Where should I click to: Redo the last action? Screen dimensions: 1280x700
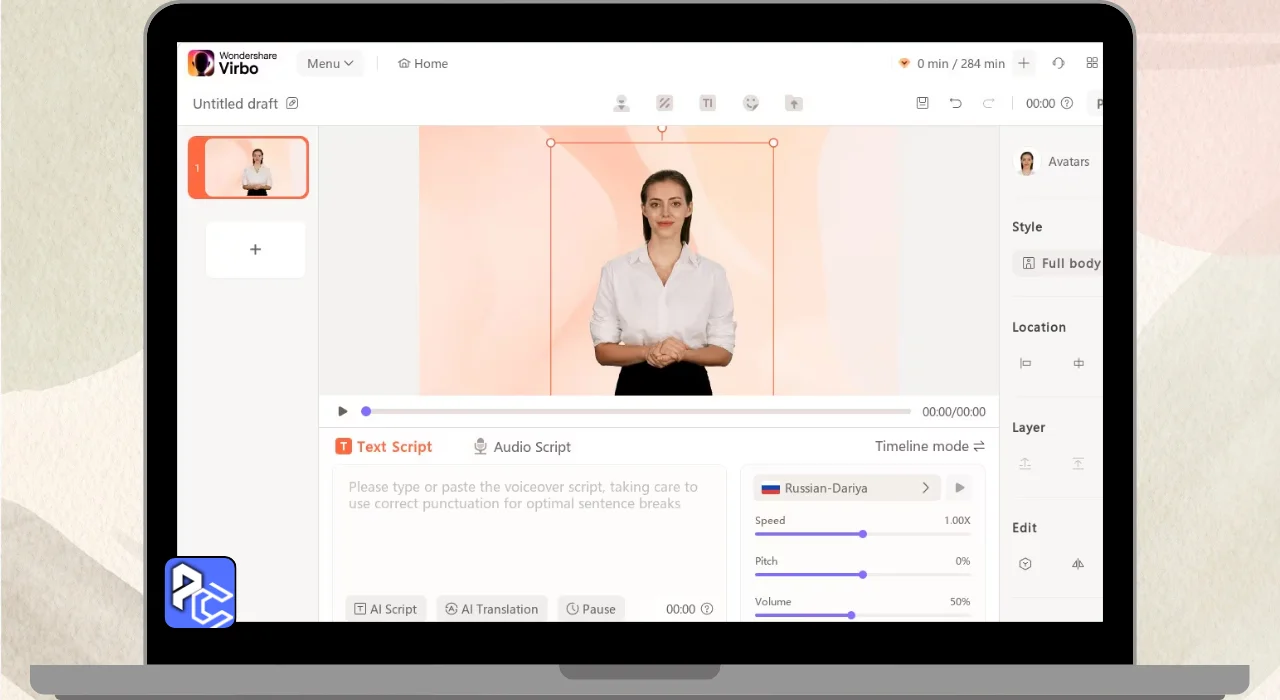click(x=989, y=103)
